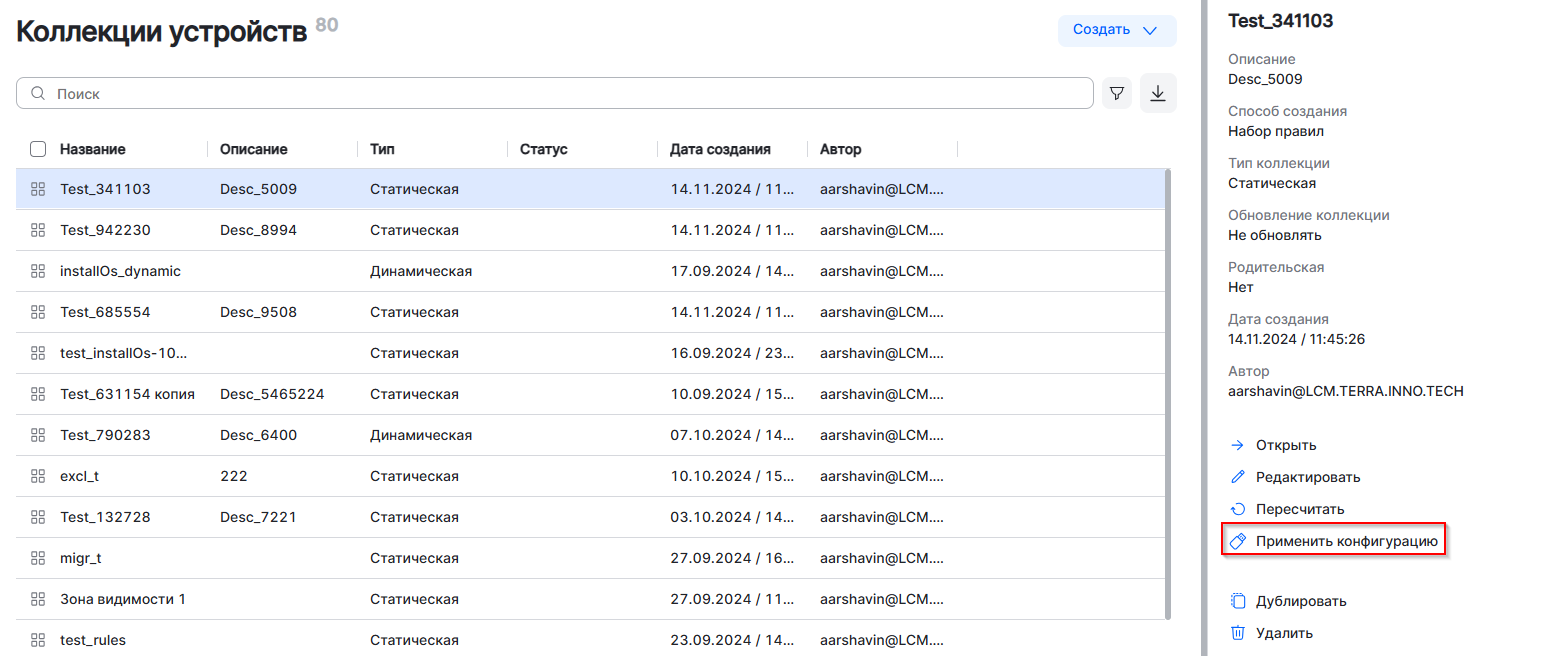Open the Создать dropdown

pos(1116,30)
